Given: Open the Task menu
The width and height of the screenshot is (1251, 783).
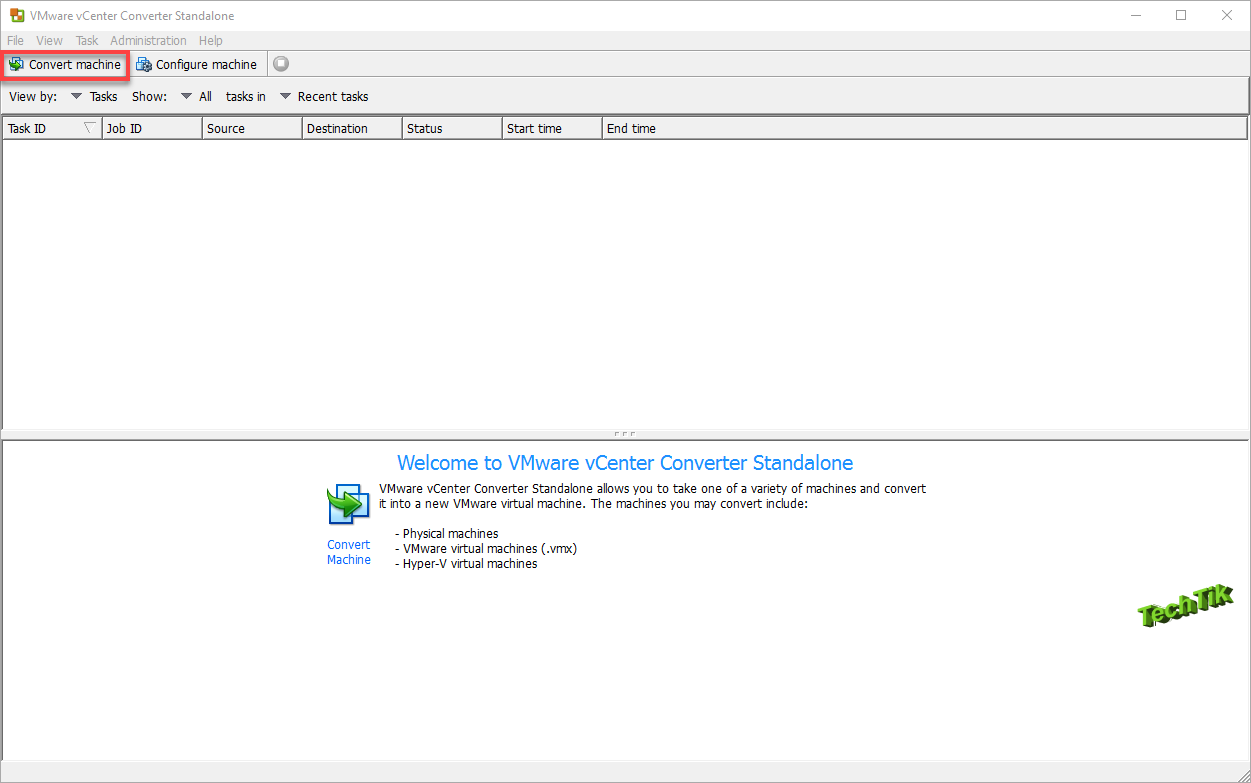Looking at the screenshot, I should (87, 41).
